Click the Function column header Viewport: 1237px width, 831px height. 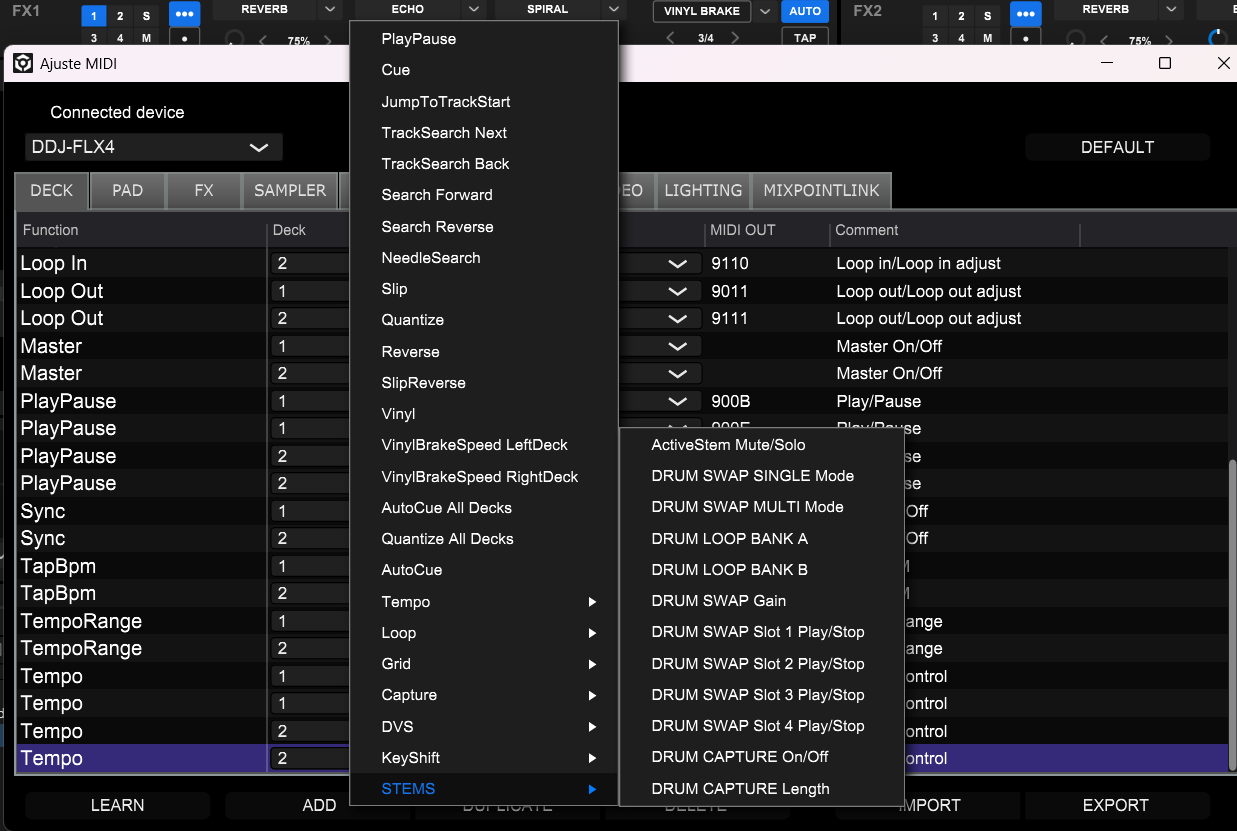[x=50, y=230]
